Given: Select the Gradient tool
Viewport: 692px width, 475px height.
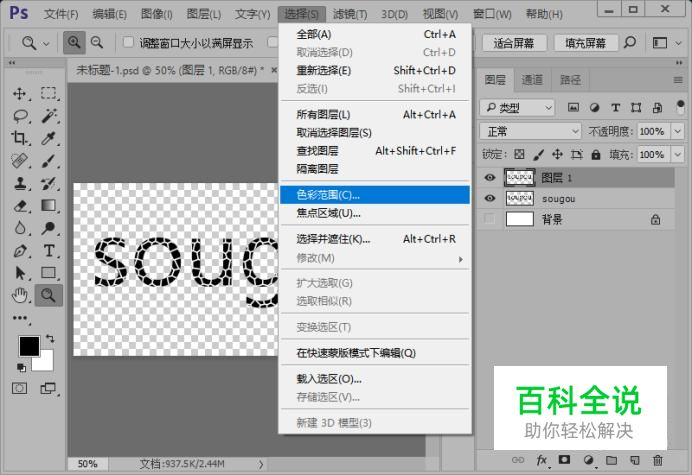Looking at the screenshot, I should tap(49, 206).
